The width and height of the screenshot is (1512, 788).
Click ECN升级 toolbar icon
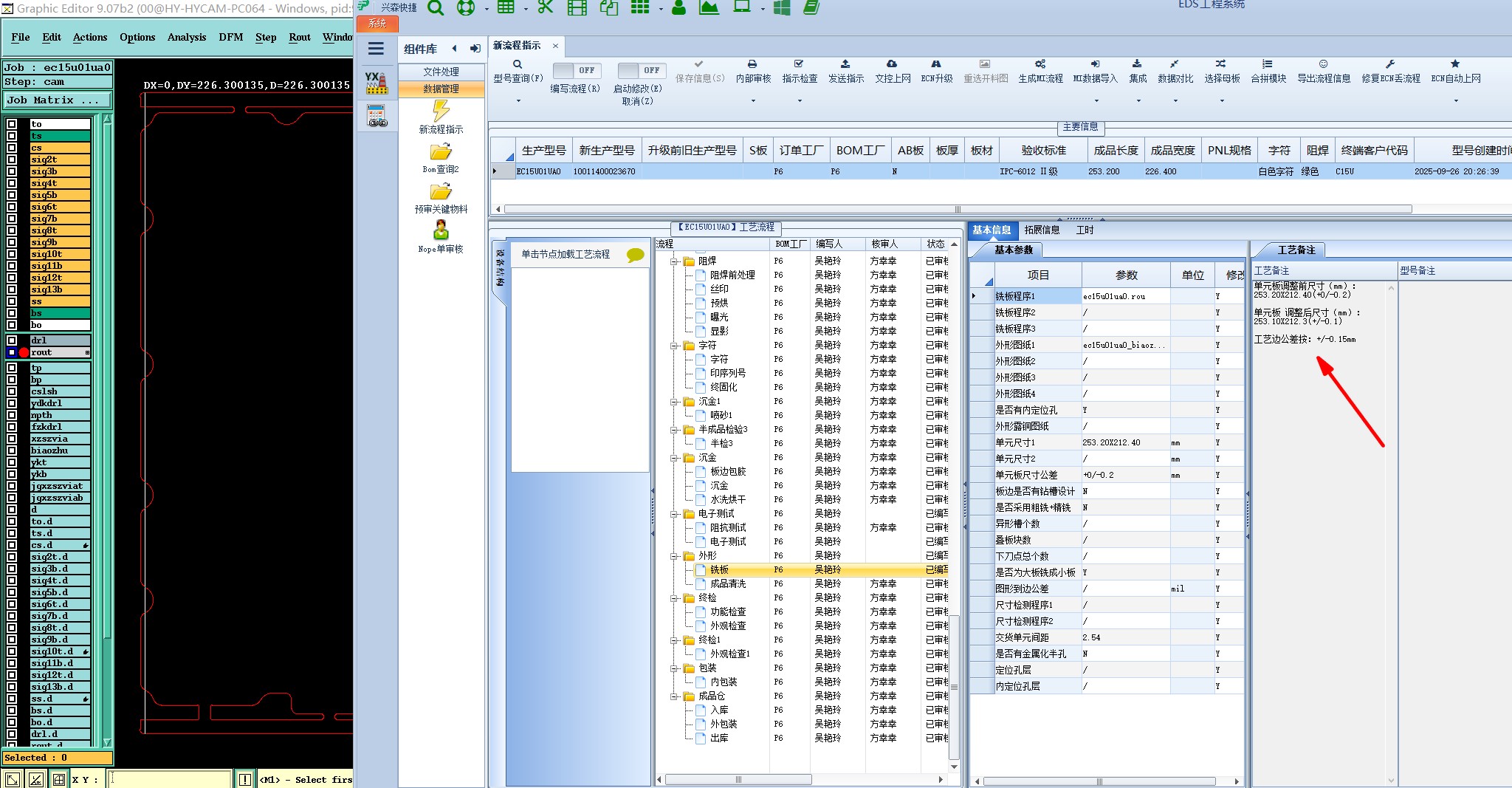(936, 64)
